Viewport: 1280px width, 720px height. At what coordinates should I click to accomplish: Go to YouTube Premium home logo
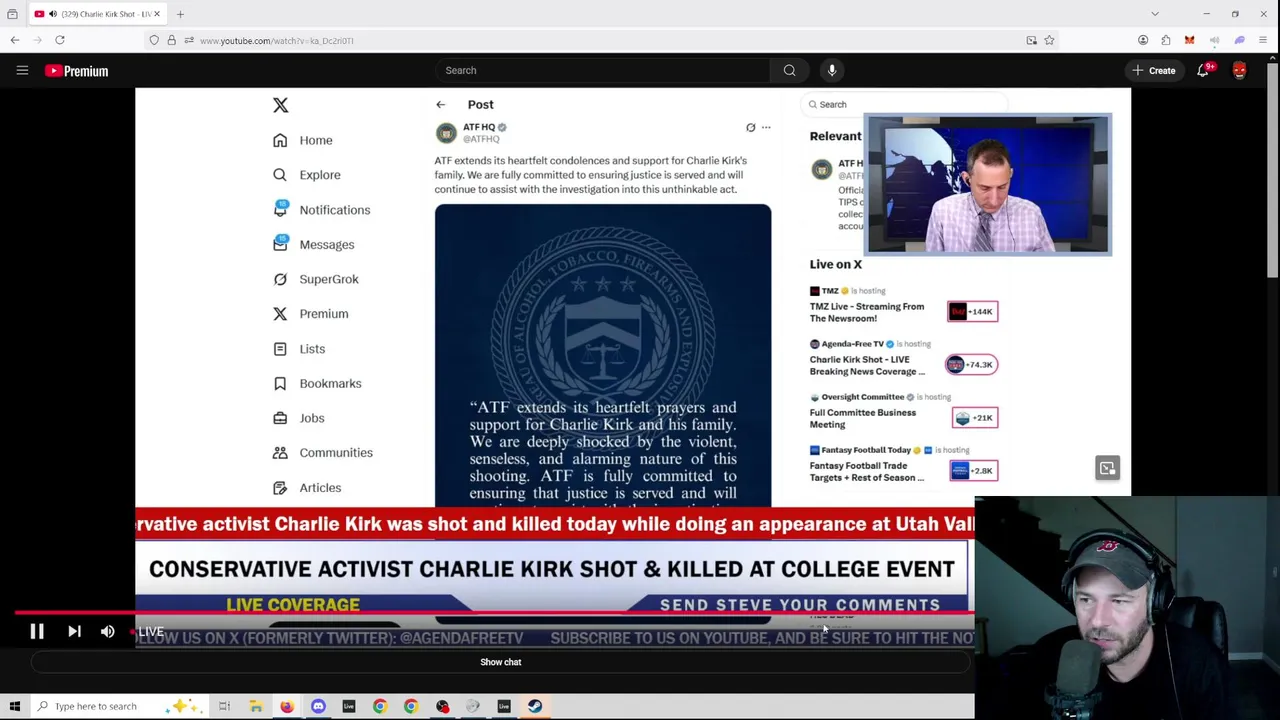click(x=76, y=71)
